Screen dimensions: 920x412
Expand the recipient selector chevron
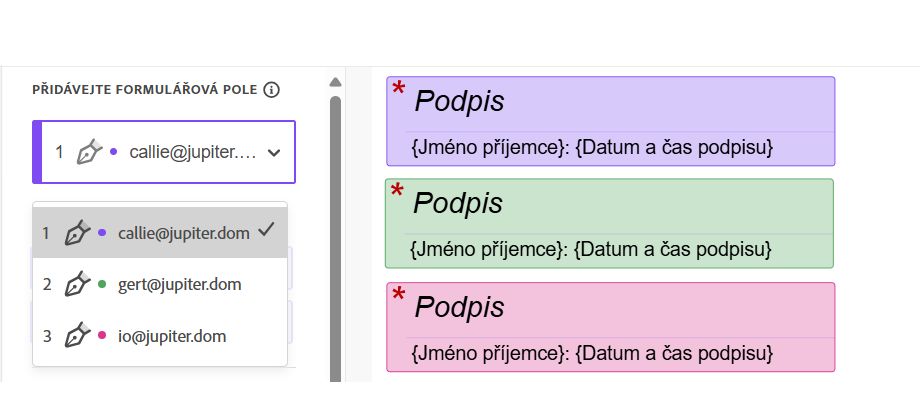(273, 153)
